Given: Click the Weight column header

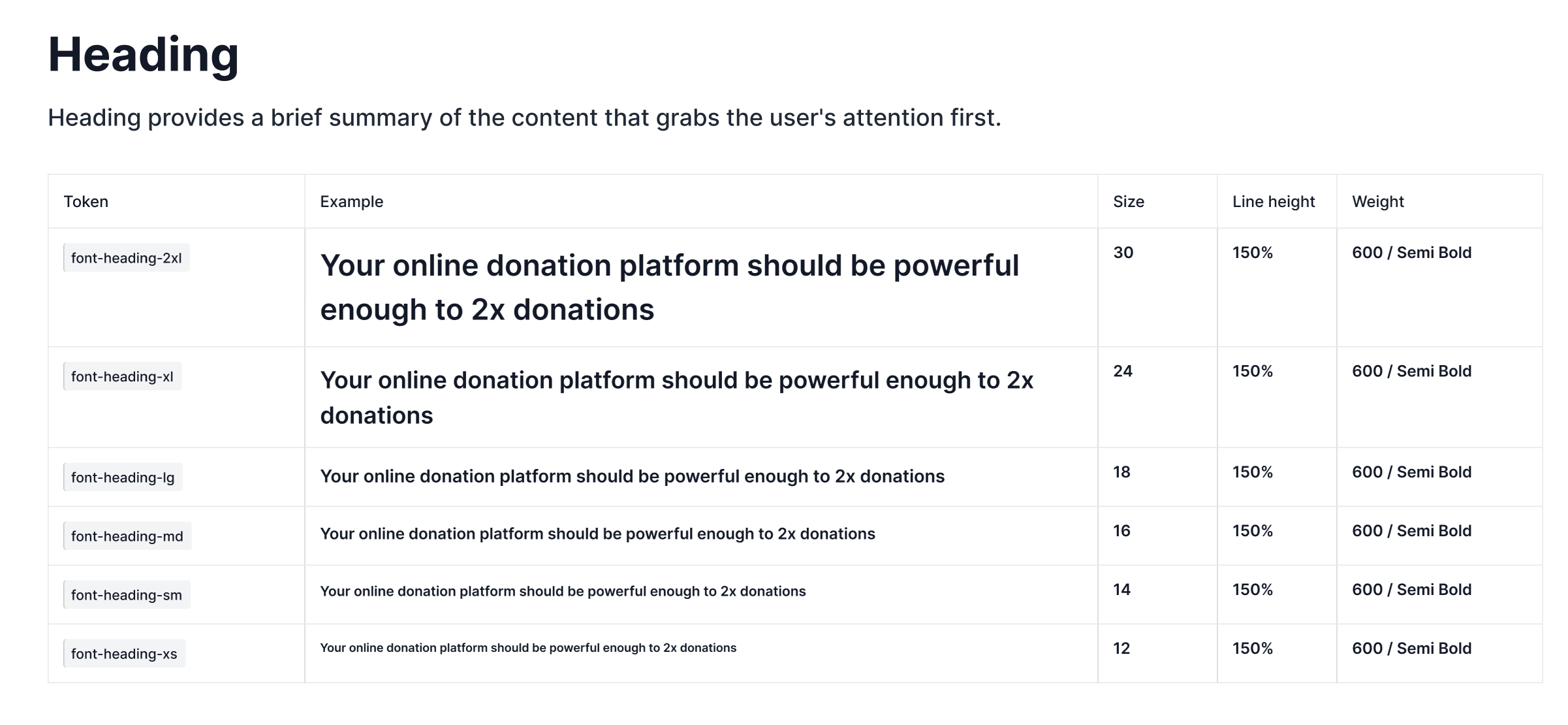Looking at the screenshot, I should point(1377,202).
